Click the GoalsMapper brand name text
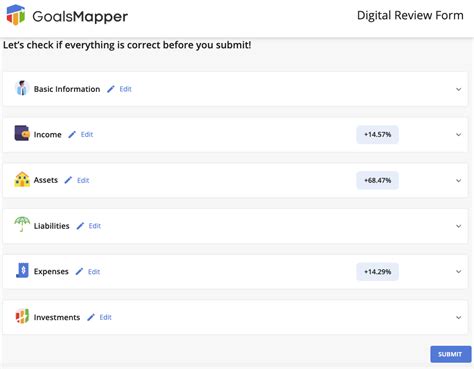Screen dimensions: 474x369 click(80, 16)
